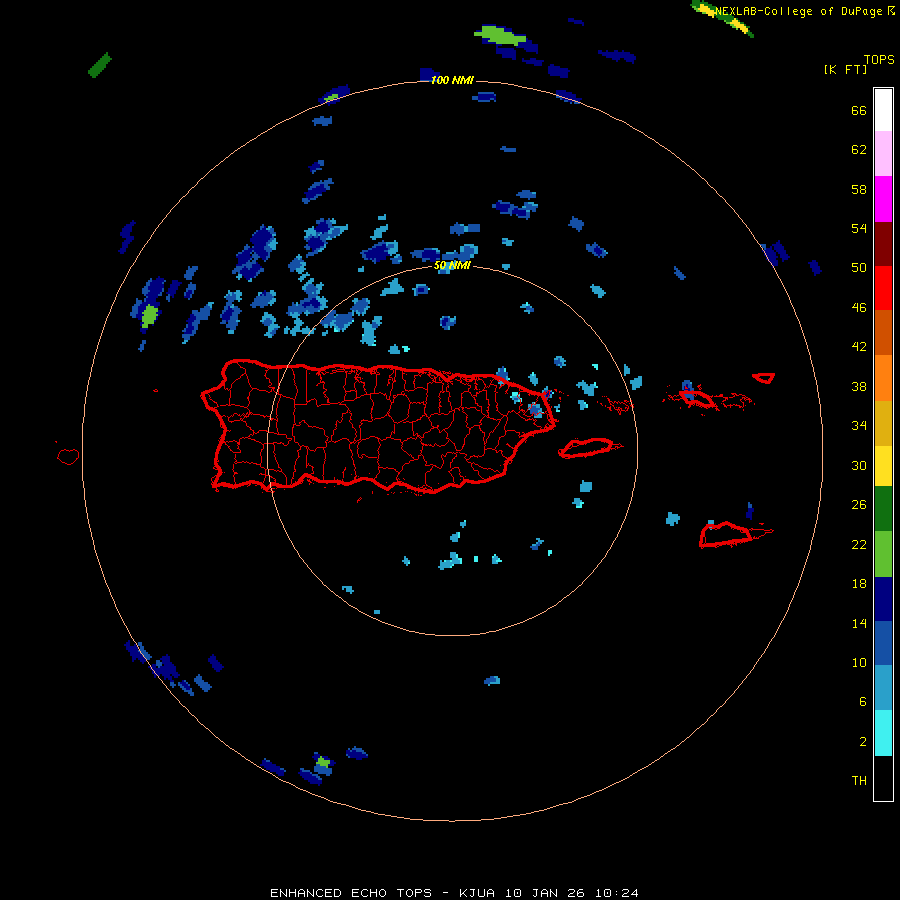Click the legend value '10'
This screenshot has height=900, width=900.
(x=859, y=662)
